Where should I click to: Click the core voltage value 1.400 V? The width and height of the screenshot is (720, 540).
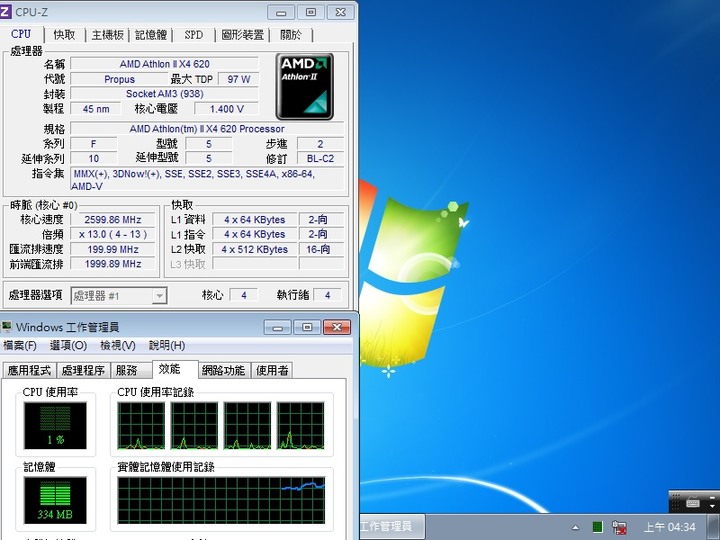[226, 109]
